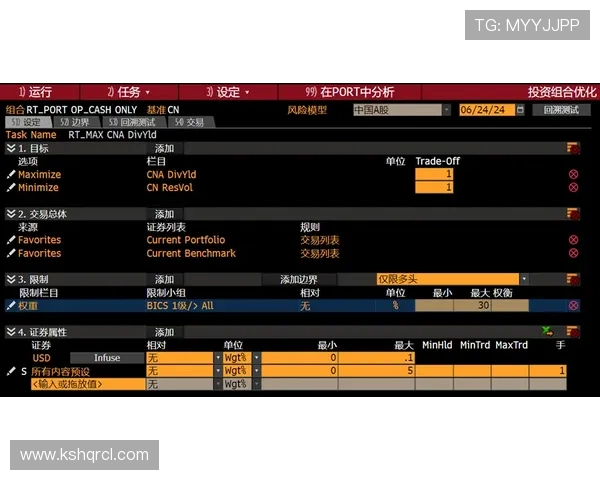Remove the 权重 BICS constraint row
The height and width of the screenshot is (480, 600).
(x=573, y=305)
